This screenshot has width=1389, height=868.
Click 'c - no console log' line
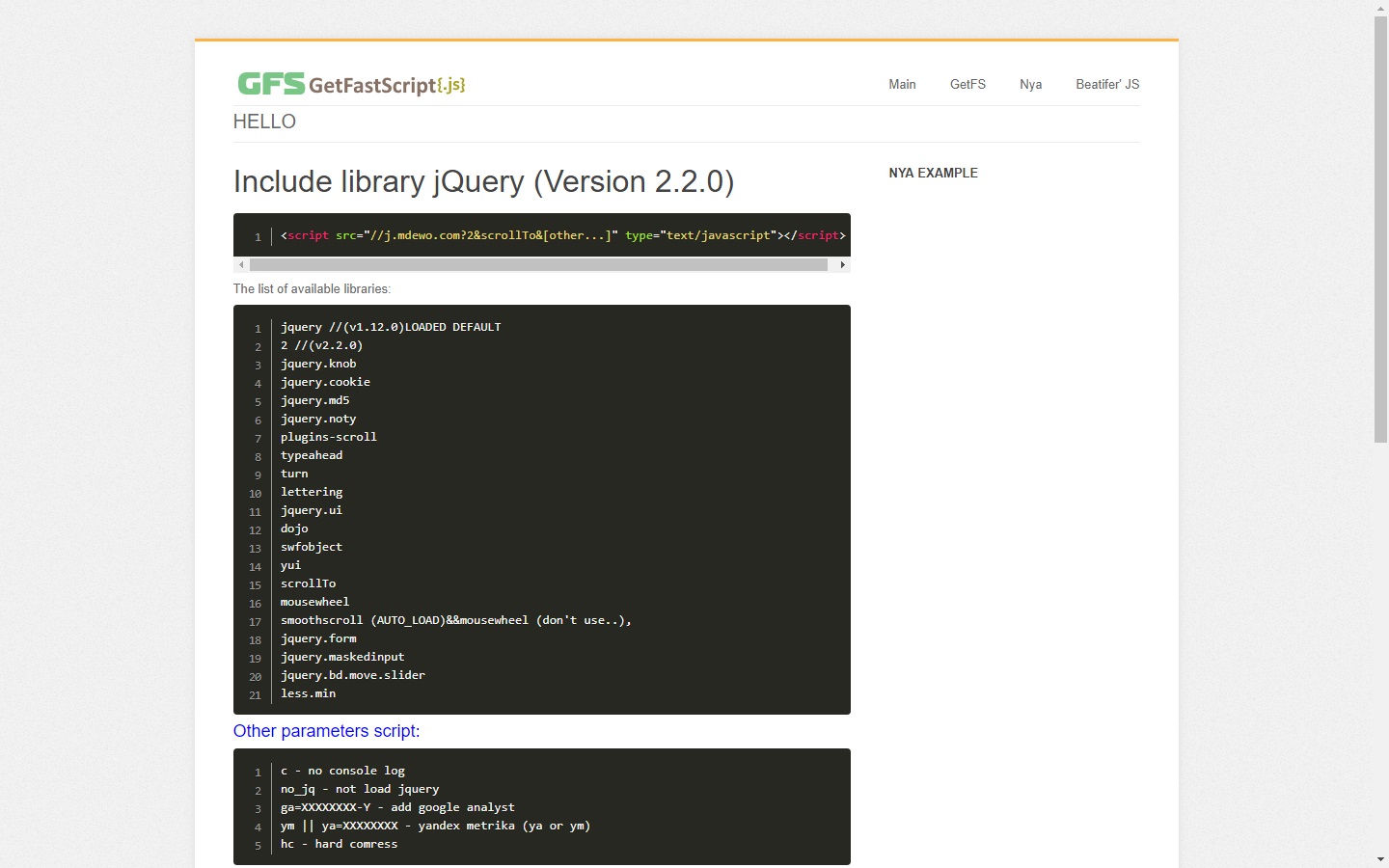coord(342,771)
